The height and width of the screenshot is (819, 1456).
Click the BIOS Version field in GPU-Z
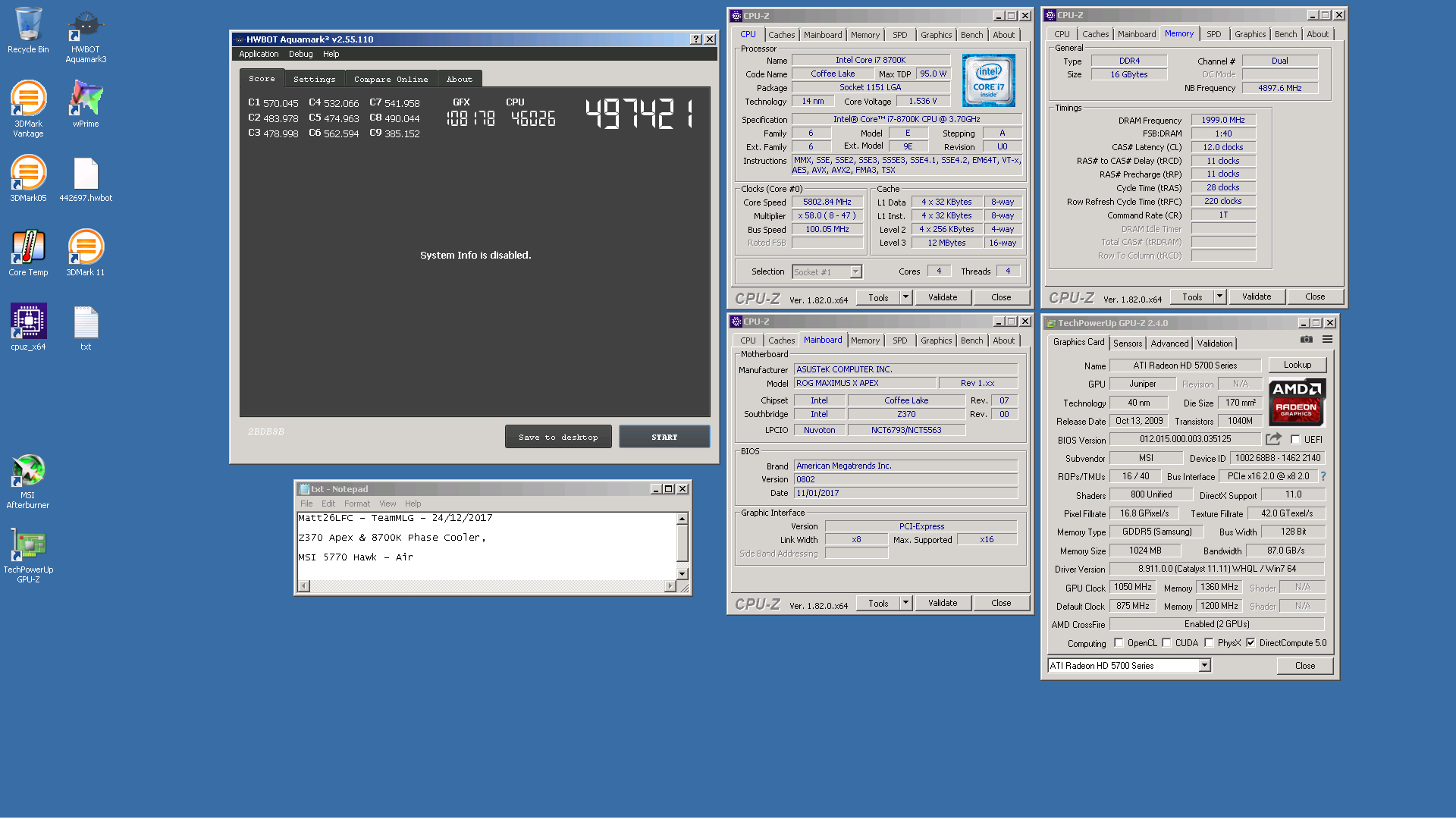1185,439
